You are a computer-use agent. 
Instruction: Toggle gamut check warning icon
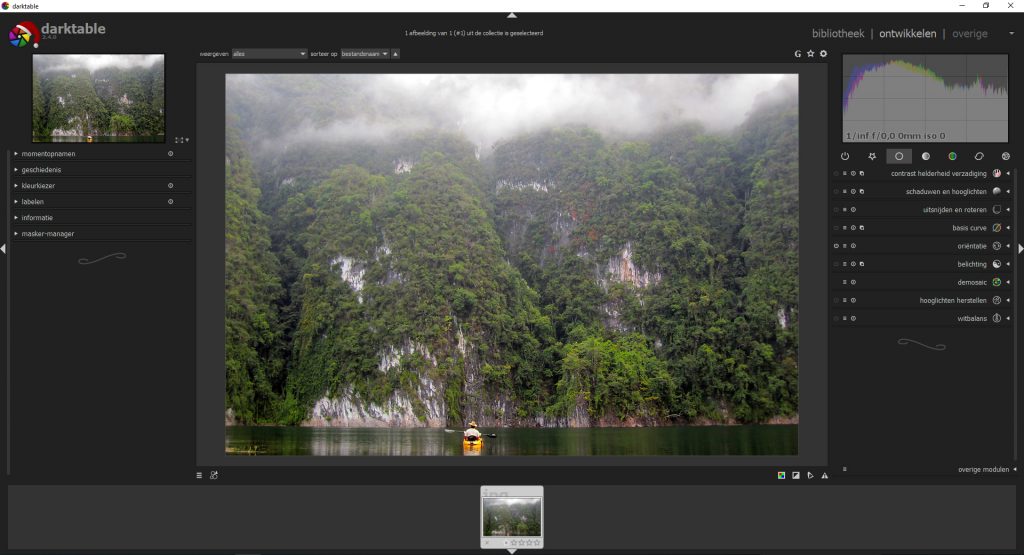[x=825, y=475]
